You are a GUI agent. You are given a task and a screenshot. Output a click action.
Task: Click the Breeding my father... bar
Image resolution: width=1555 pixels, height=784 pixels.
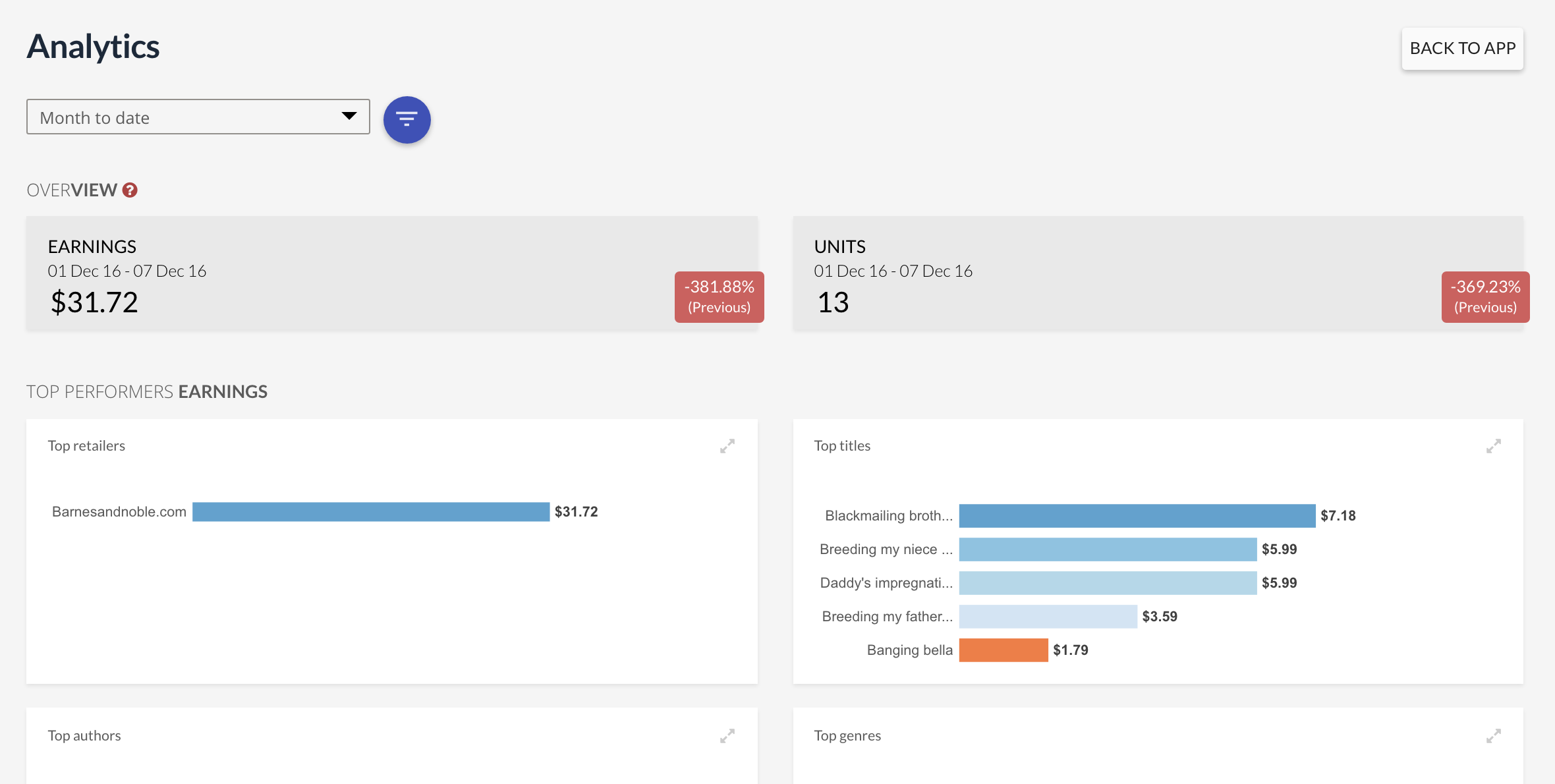1048,617
